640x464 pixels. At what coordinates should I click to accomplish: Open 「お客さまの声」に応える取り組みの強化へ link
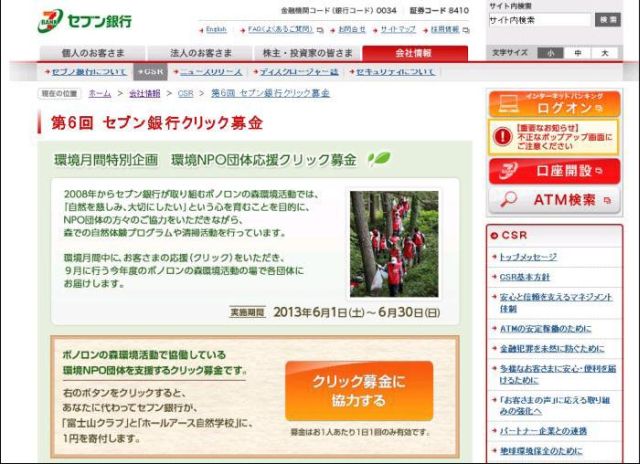pos(555,405)
